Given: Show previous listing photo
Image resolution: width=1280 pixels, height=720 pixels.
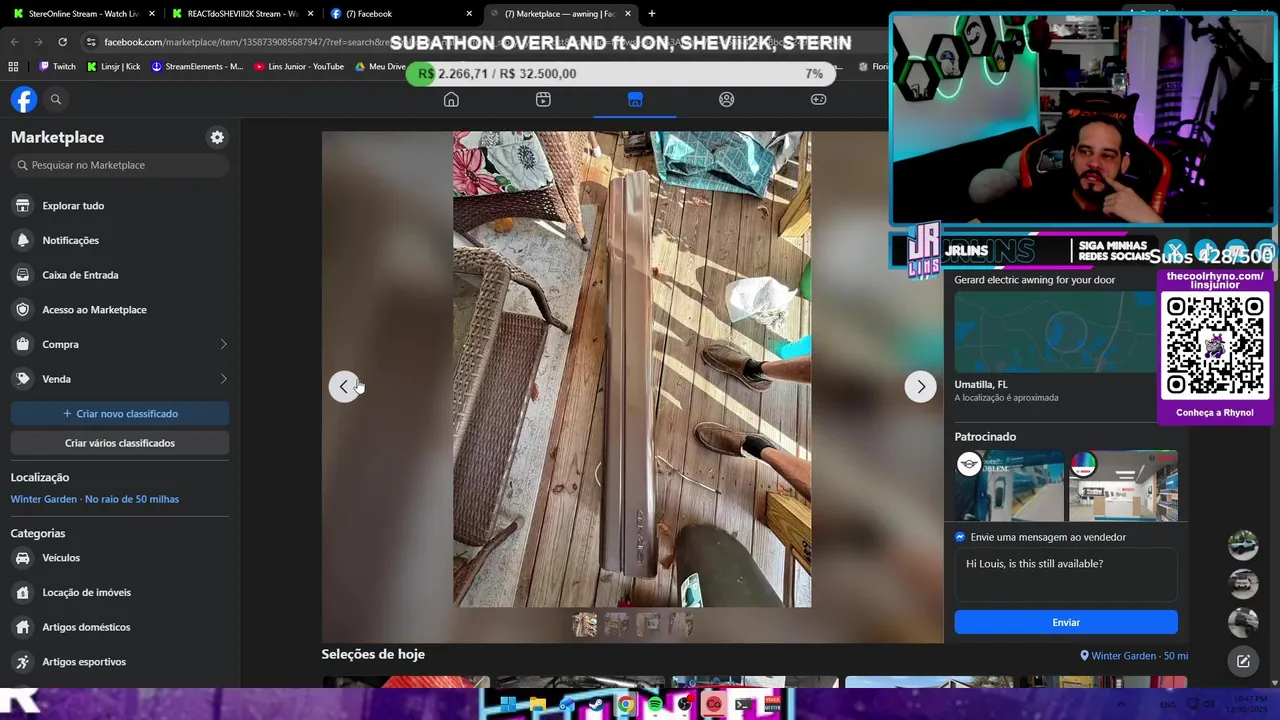Looking at the screenshot, I should pos(344,386).
